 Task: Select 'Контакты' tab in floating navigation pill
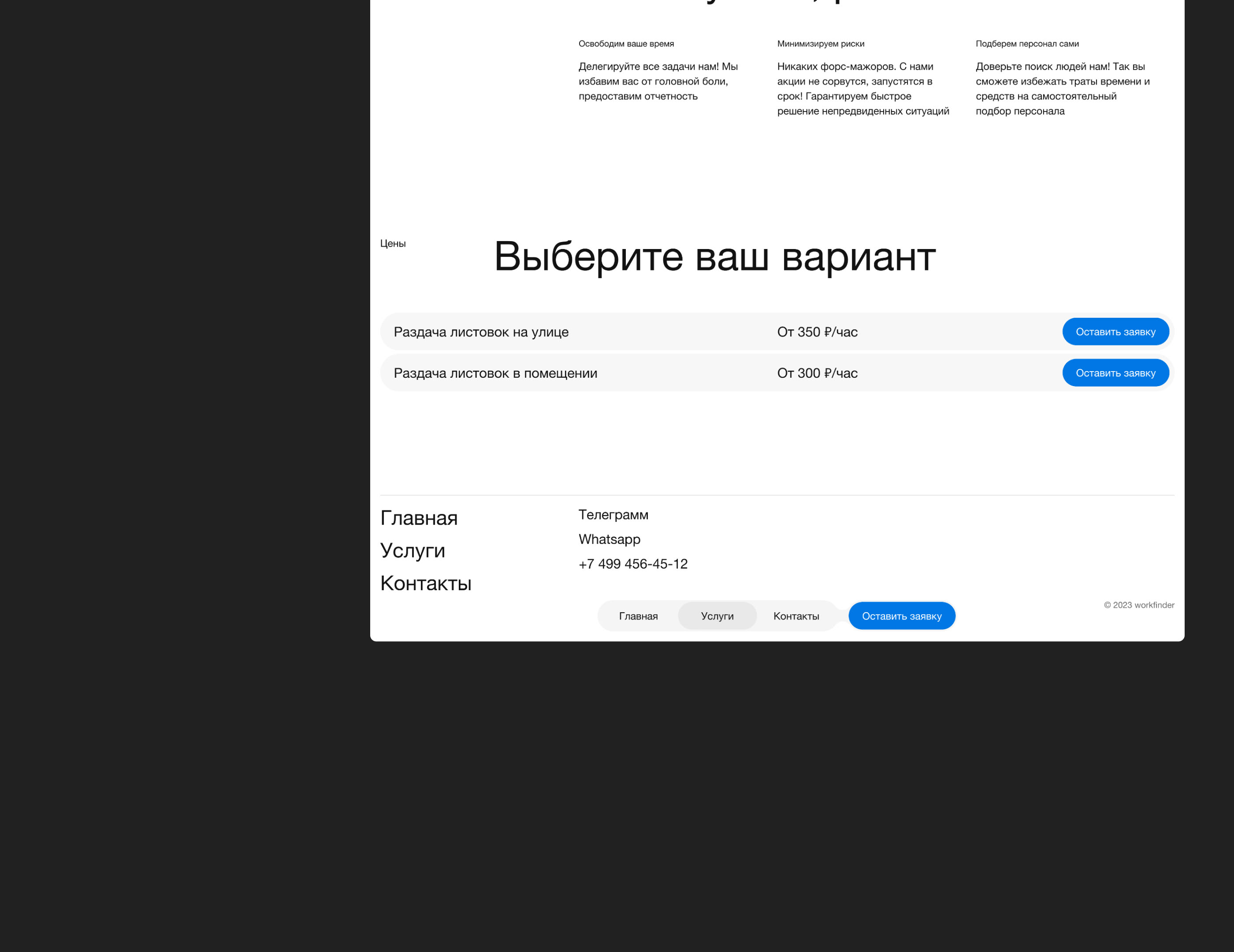795,616
